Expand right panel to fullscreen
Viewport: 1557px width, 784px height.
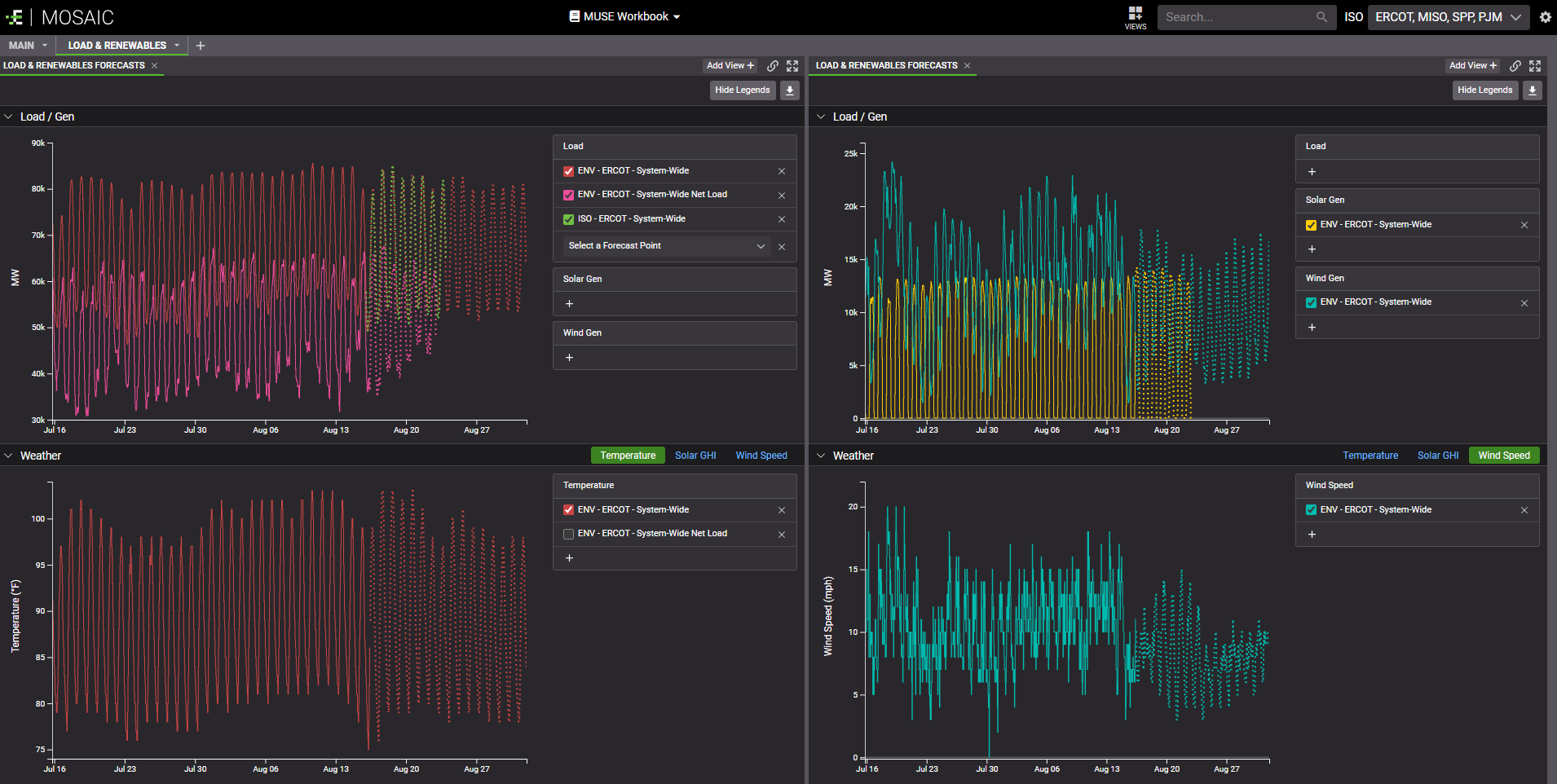coord(1535,66)
